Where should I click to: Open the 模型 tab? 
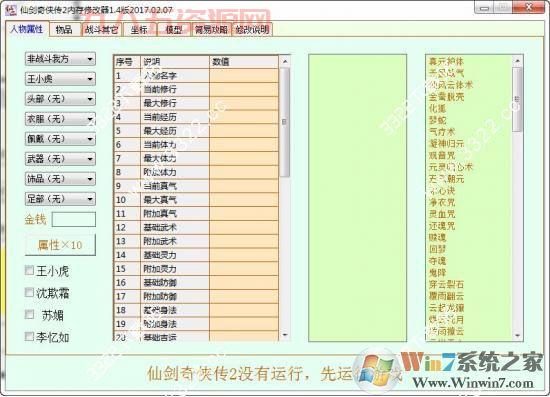(174, 30)
